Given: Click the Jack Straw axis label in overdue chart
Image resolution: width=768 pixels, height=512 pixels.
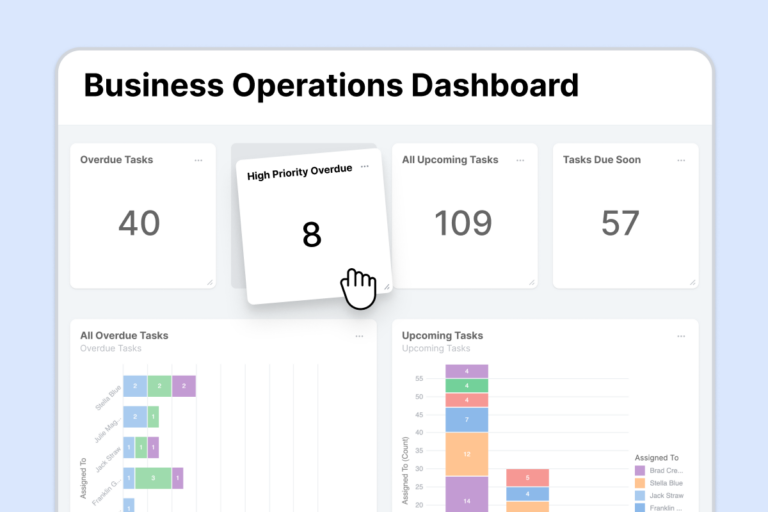Looking at the screenshot, I should pyautogui.click(x=108, y=460).
